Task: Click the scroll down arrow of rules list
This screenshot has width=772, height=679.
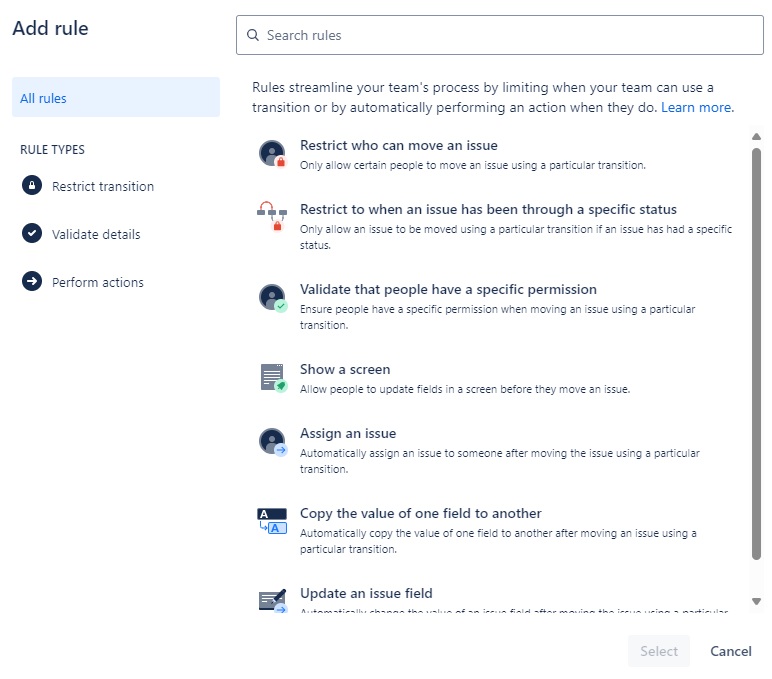Action: click(x=757, y=601)
